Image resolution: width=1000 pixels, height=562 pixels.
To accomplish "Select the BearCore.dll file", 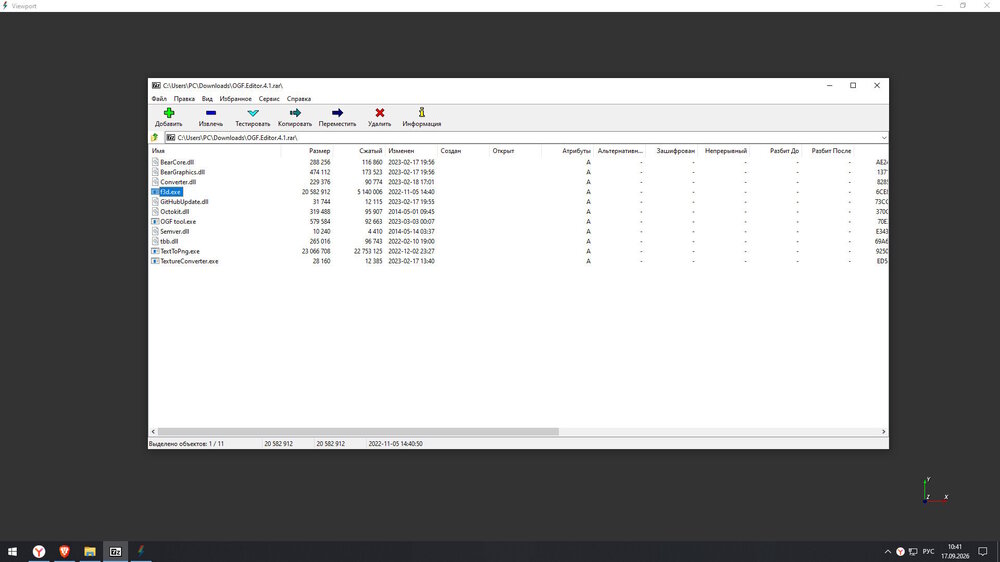I will 177,162.
